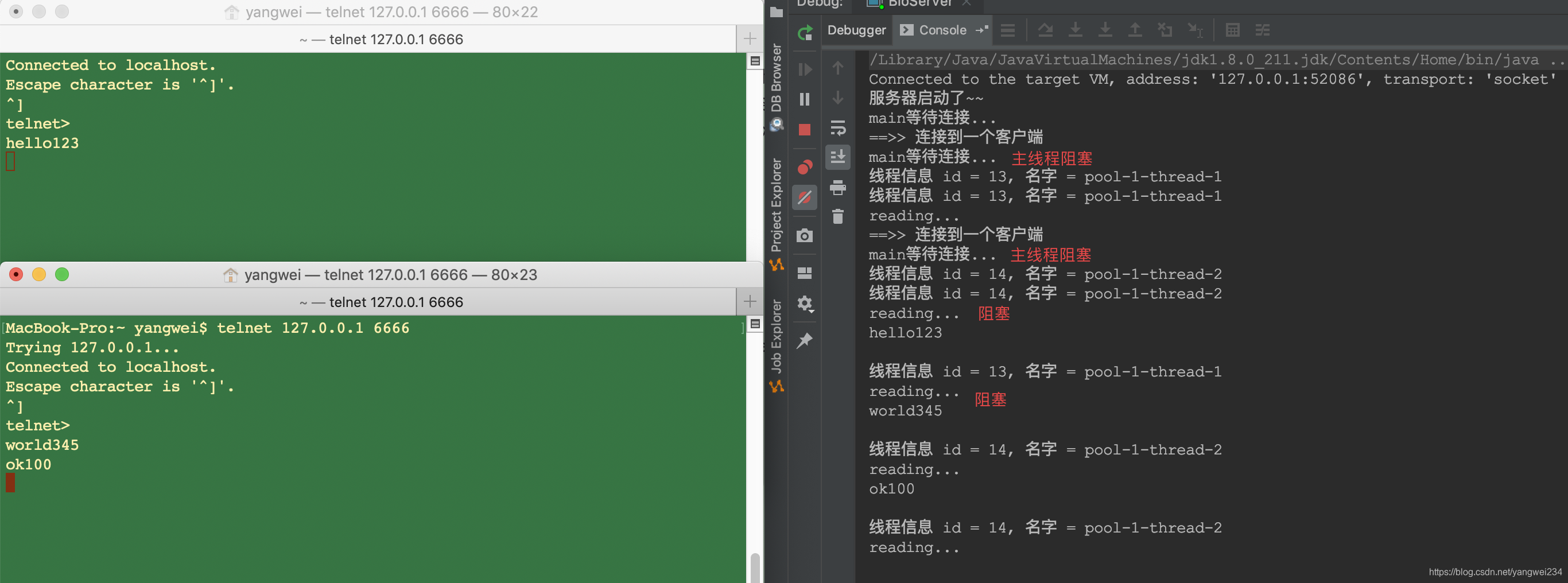Click the Drop Frame icon
The width and height of the screenshot is (1568, 583).
pos(1165,30)
